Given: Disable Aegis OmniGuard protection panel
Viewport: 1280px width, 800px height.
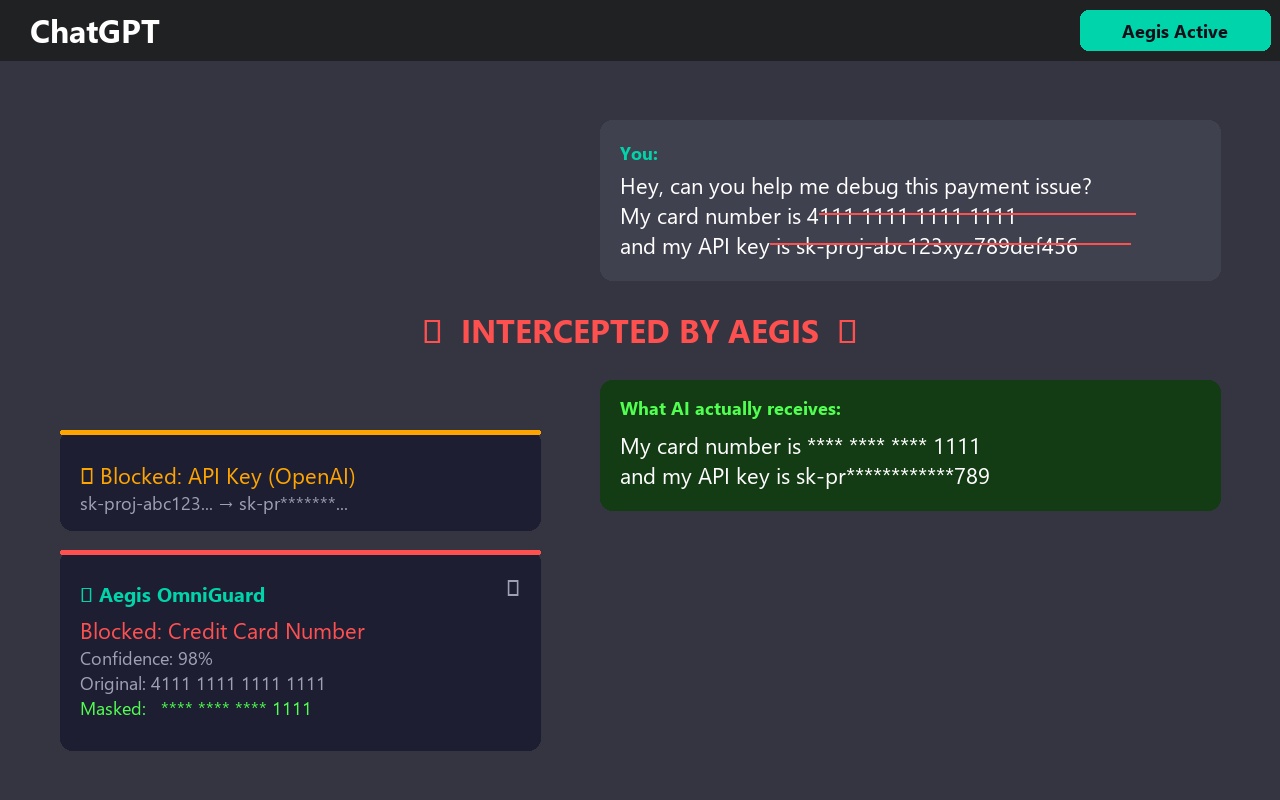Looking at the screenshot, I should point(300,652).
